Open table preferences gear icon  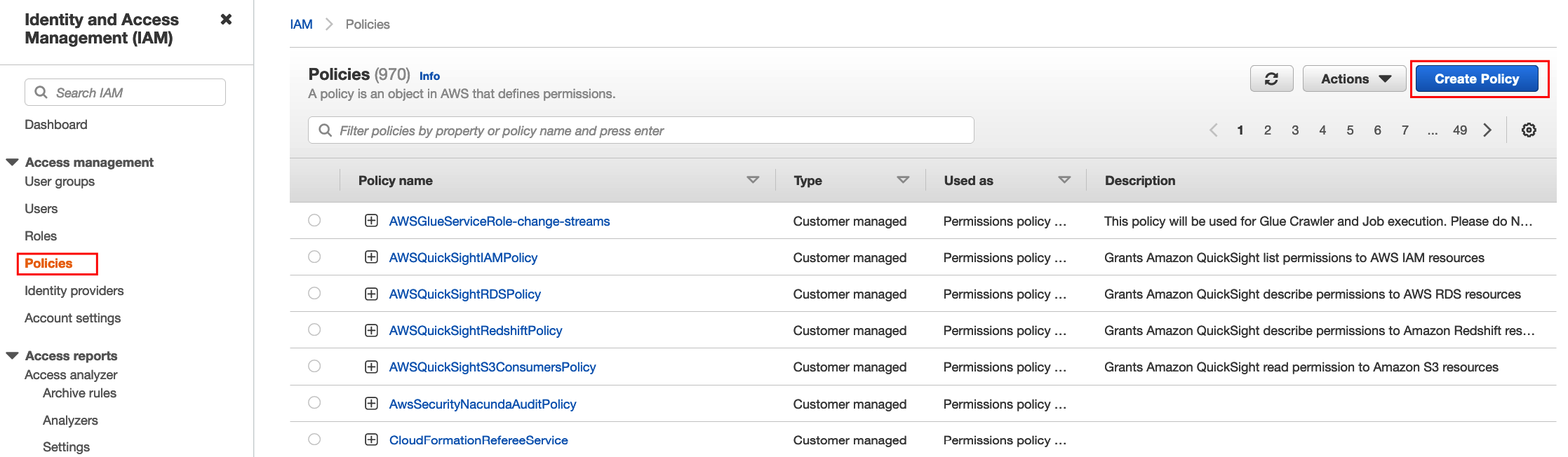coord(1529,130)
